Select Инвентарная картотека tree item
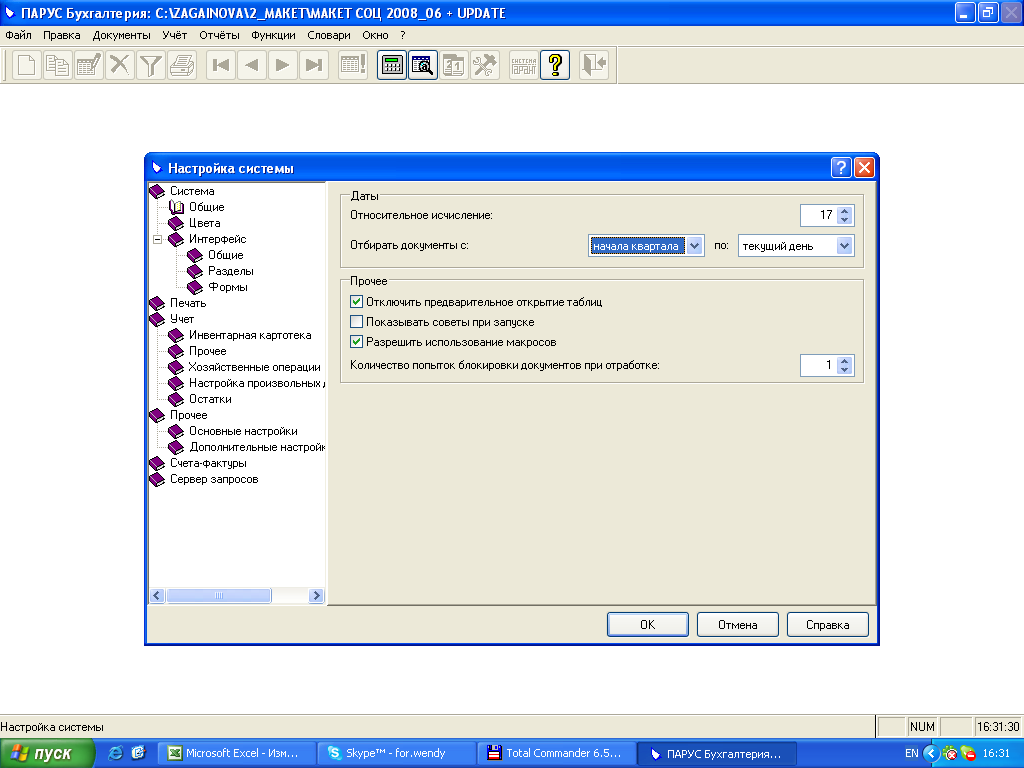The image size is (1024, 768). point(250,335)
